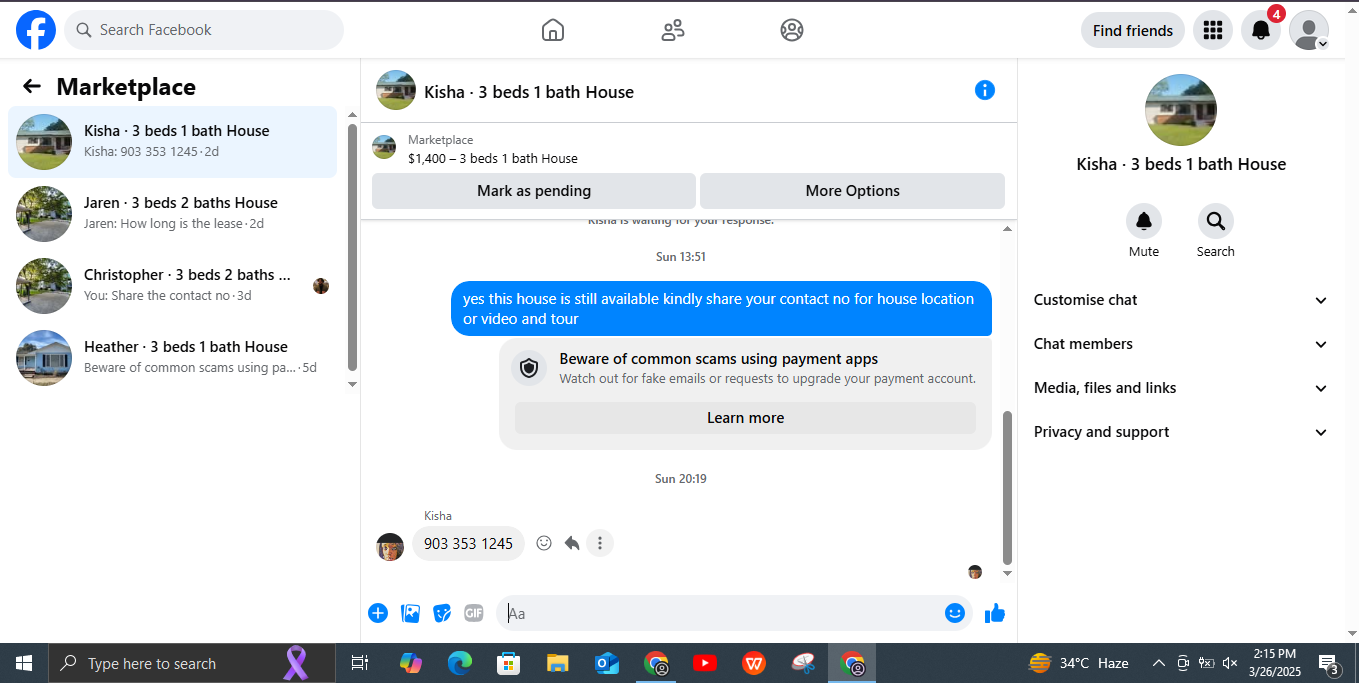Image resolution: width=1359 pixels, height=683 pixels.
Task: Click the conversation list scrollbar
Action: pos(352,247)
